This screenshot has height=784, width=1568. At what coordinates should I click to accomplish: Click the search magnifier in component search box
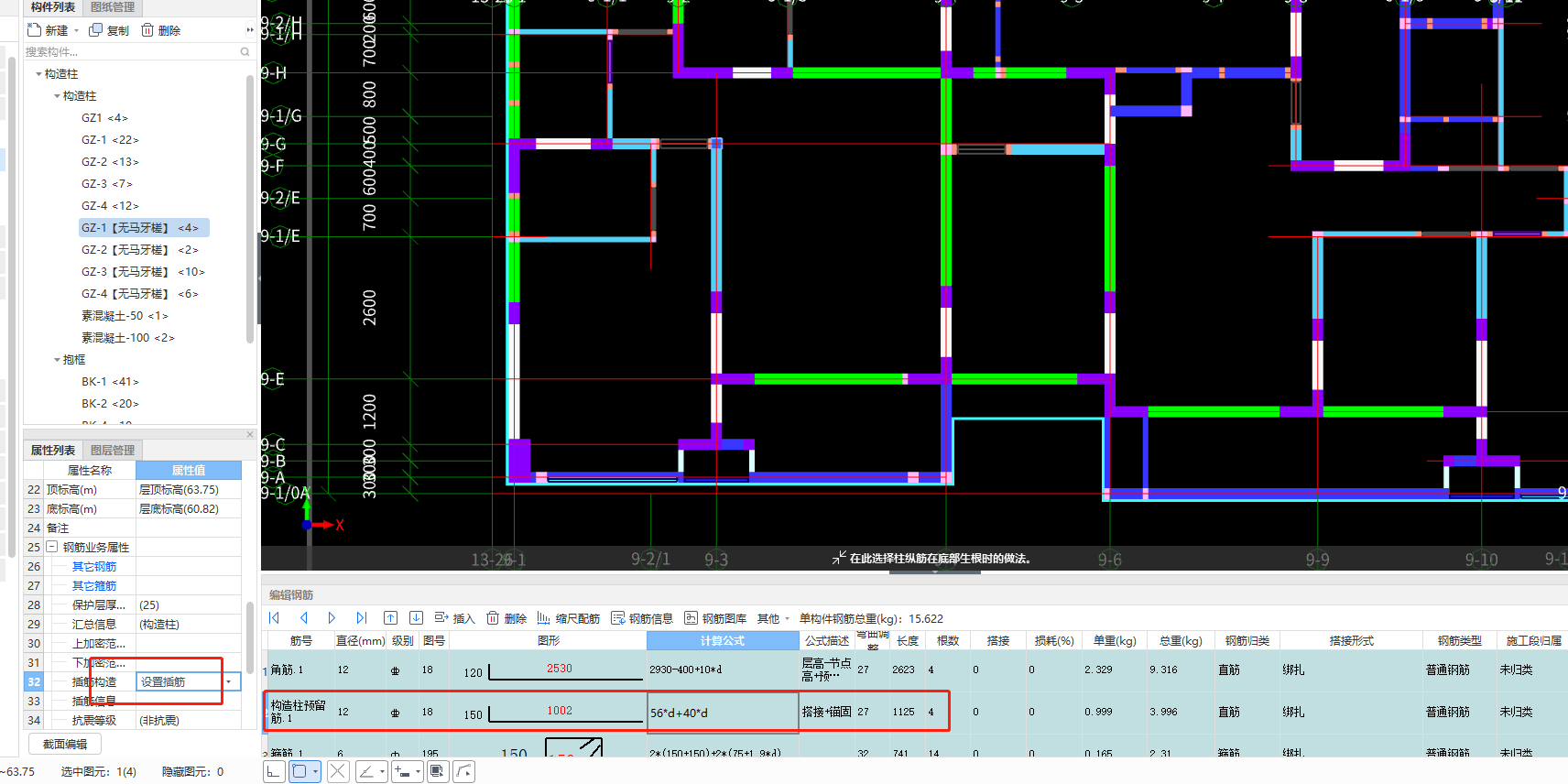pyautogui.click(x=245, y=52)
